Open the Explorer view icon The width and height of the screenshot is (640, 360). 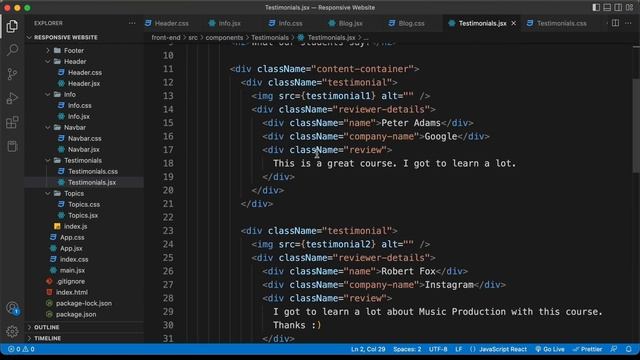(x=12, y=26)
